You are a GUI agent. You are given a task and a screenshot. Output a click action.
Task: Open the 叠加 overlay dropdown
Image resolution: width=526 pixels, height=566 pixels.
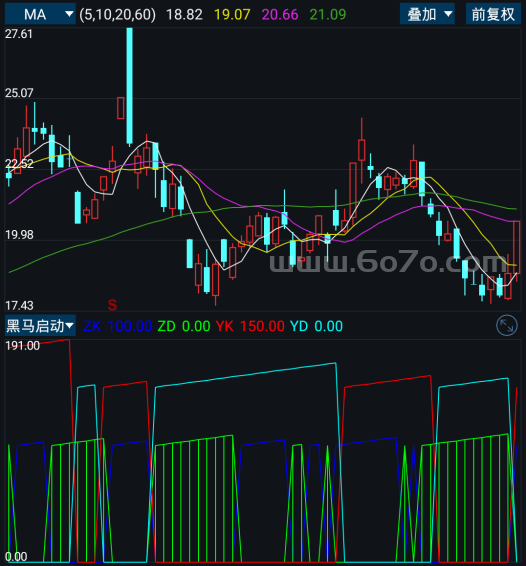coord(427,14)
